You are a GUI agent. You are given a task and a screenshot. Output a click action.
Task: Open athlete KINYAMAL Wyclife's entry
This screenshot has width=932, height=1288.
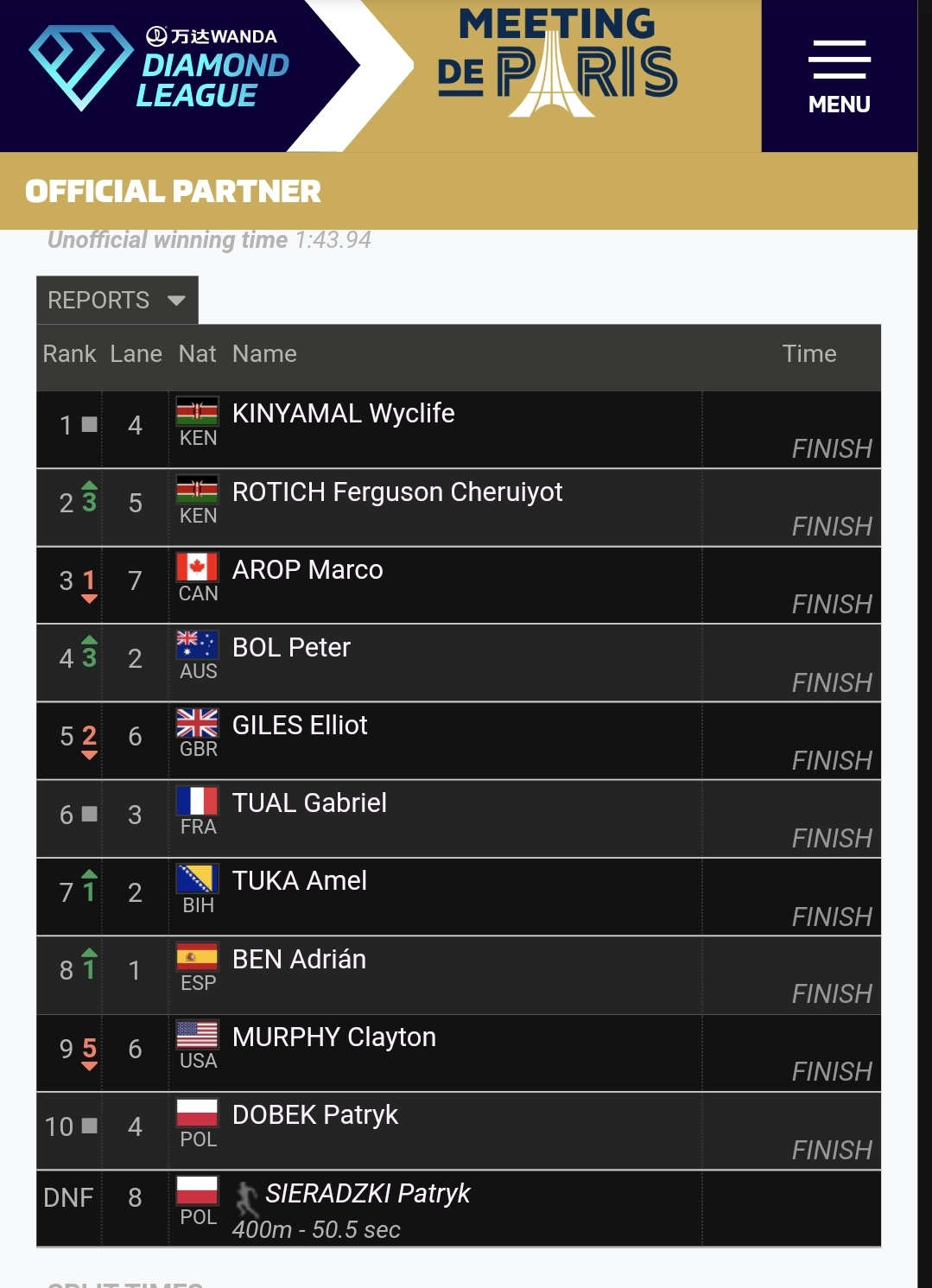coord(343,414)
